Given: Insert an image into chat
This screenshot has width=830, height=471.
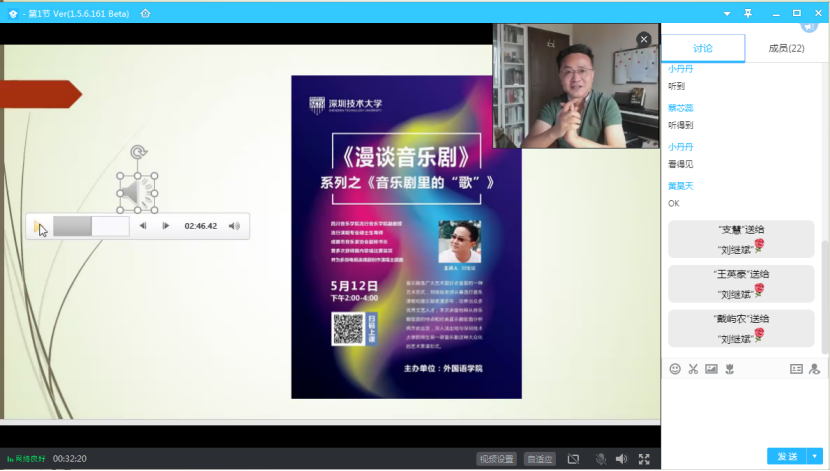Looking at the screenshot, I should pyautogui.click(x=711, y=369).
